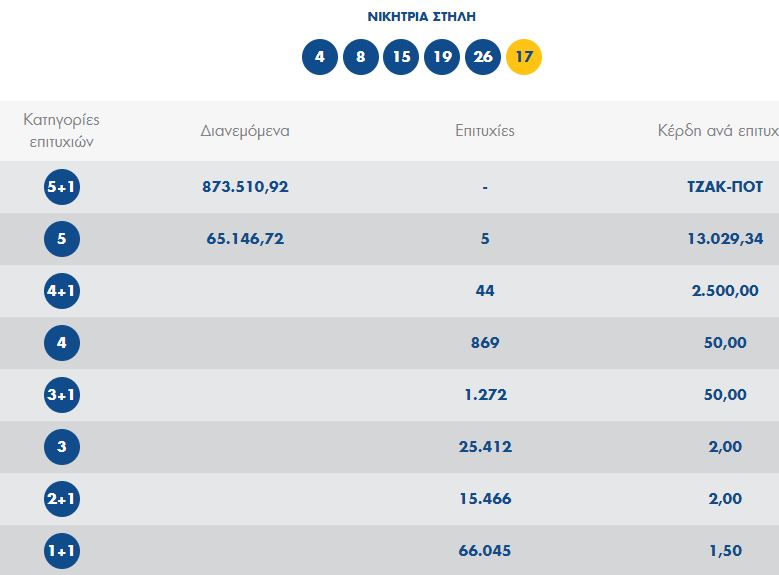
Task: Select the number 15 ball
Action: click(x=401, y=56)
